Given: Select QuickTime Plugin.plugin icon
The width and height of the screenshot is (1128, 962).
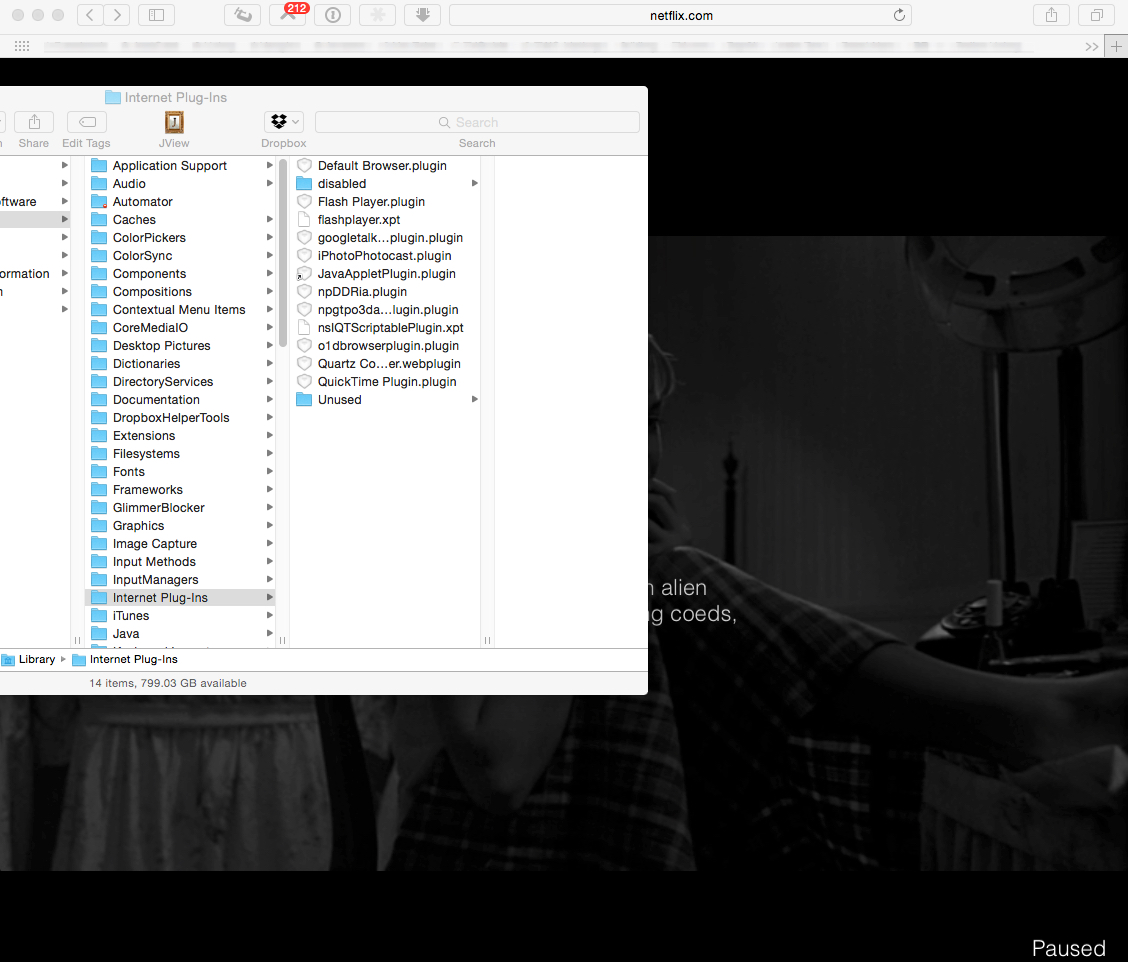Looking at the screenshot, I should [x=304, y=381].
